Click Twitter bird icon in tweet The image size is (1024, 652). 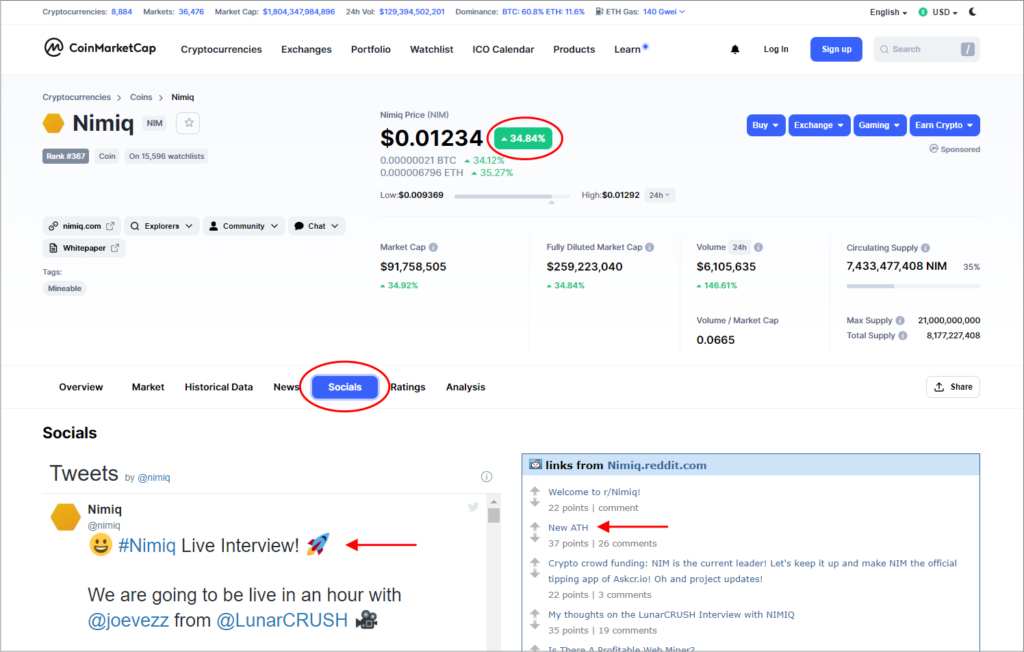pyautogui.click(x=473, y=507)
